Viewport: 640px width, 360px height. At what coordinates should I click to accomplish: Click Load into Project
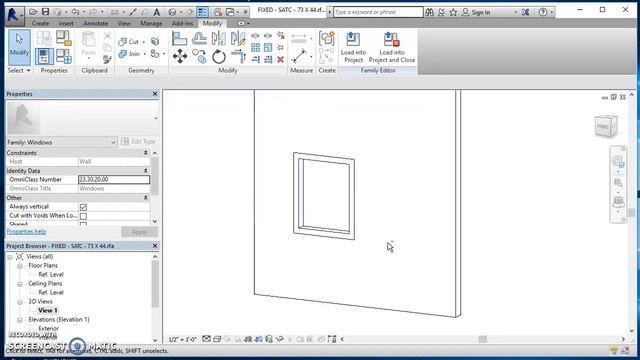(x=353, y=47)
